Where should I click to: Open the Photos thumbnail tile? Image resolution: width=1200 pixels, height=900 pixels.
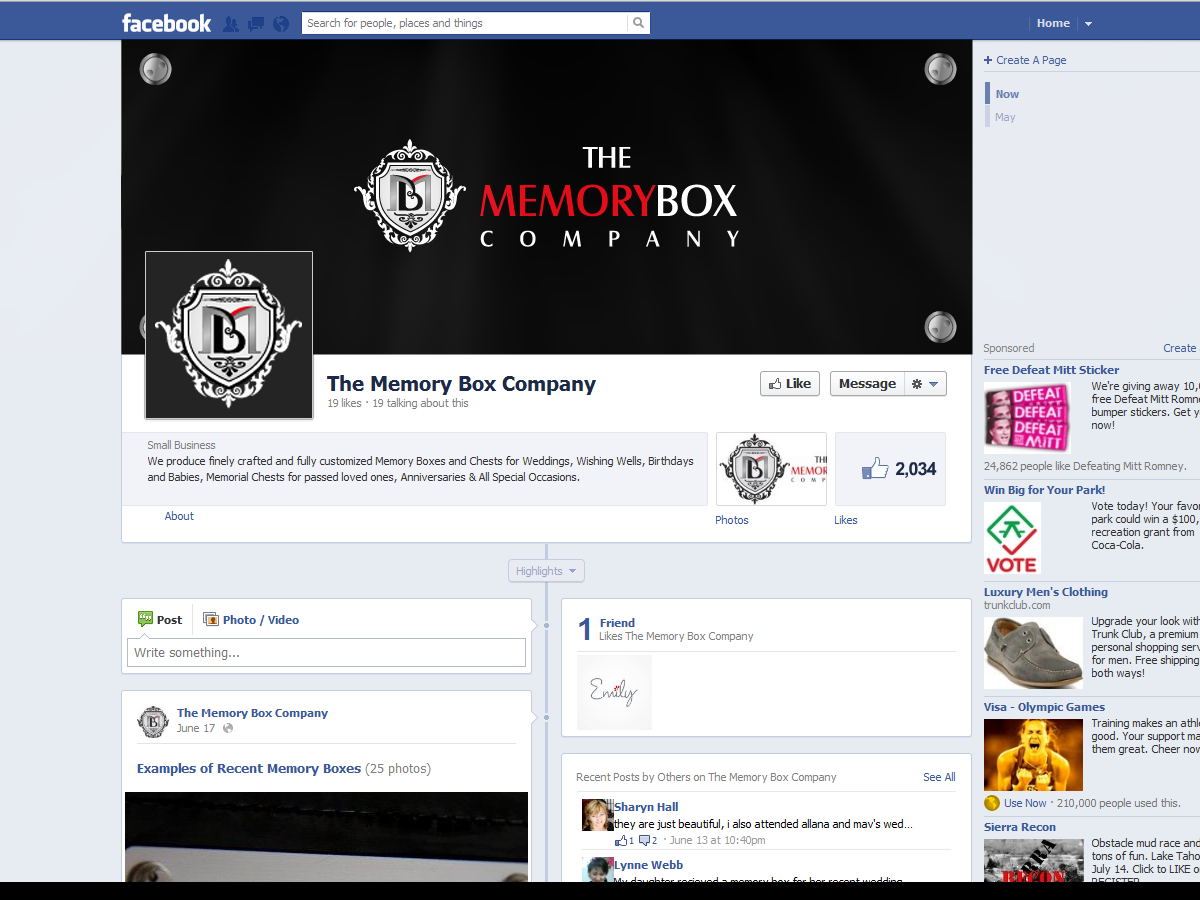pos(771,469)
